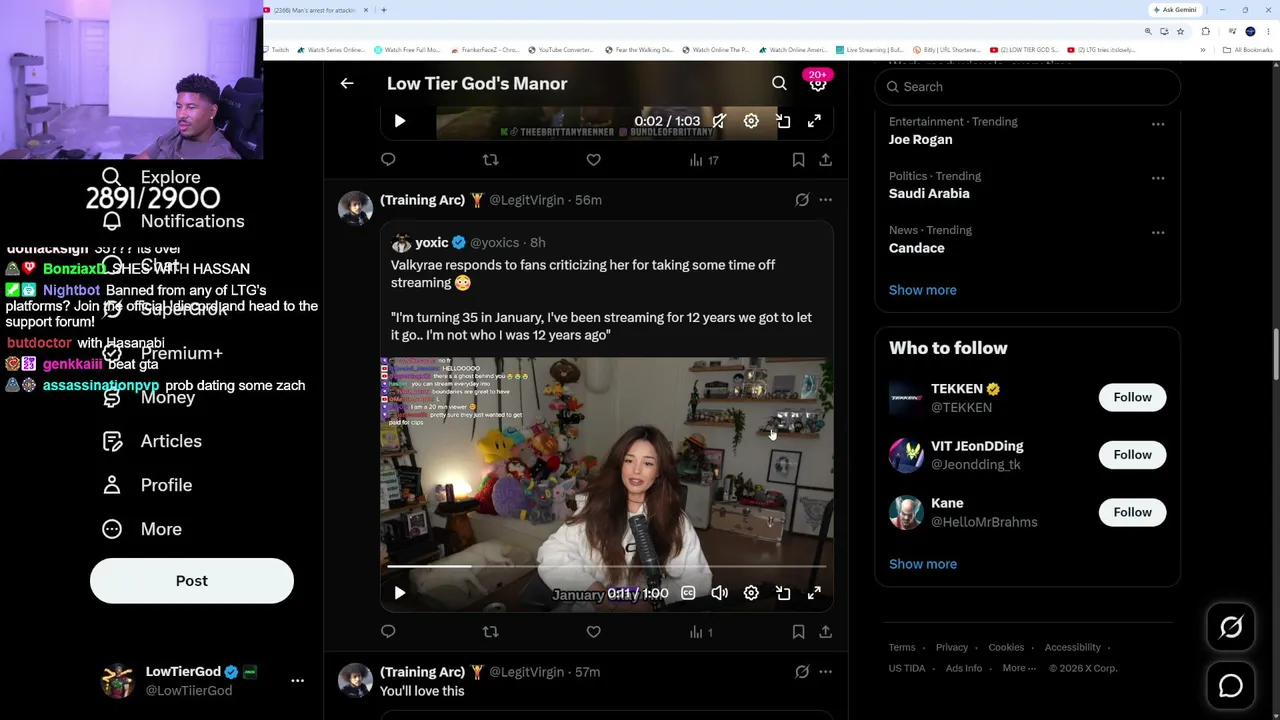Screen dimensions: 1280x720
Task: Enter fullscreen on the 0:02 / 1:03 video
Action: click(815, 121)
